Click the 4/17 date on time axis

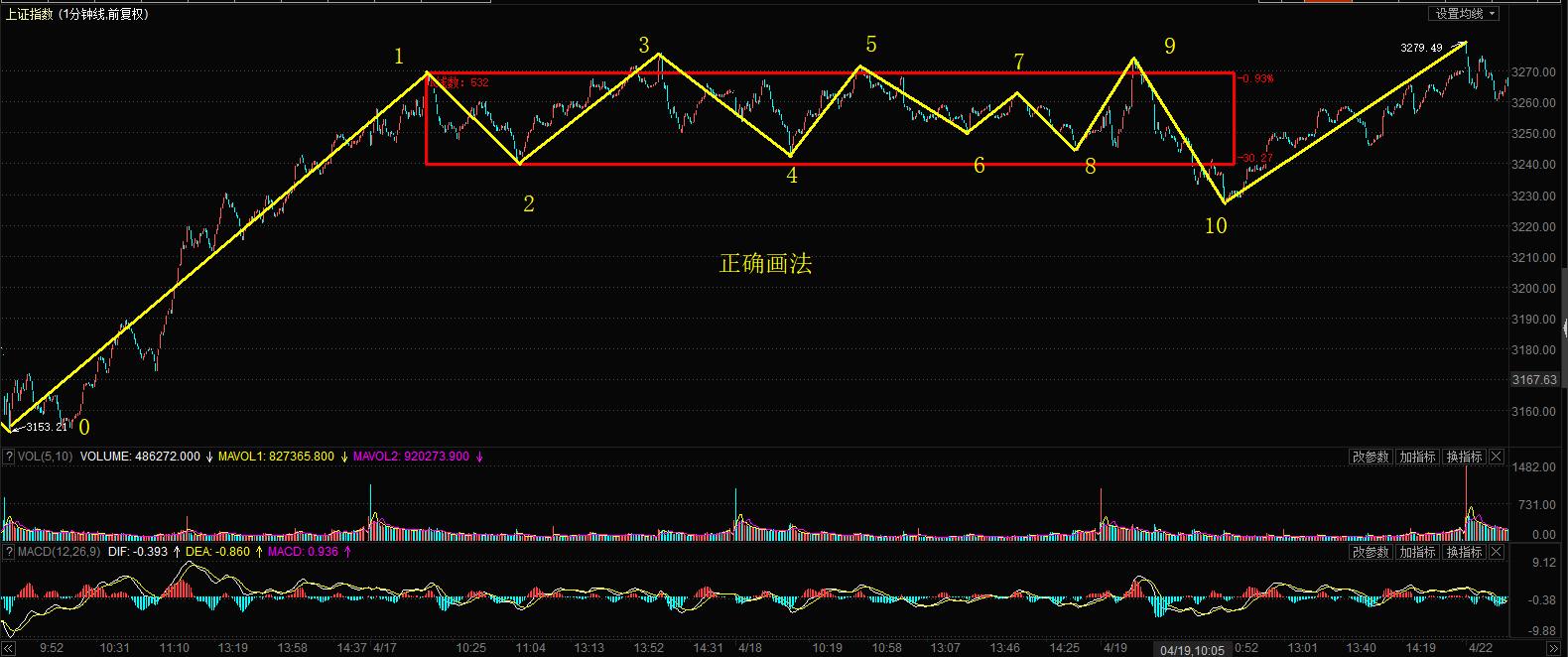(385, 648)
